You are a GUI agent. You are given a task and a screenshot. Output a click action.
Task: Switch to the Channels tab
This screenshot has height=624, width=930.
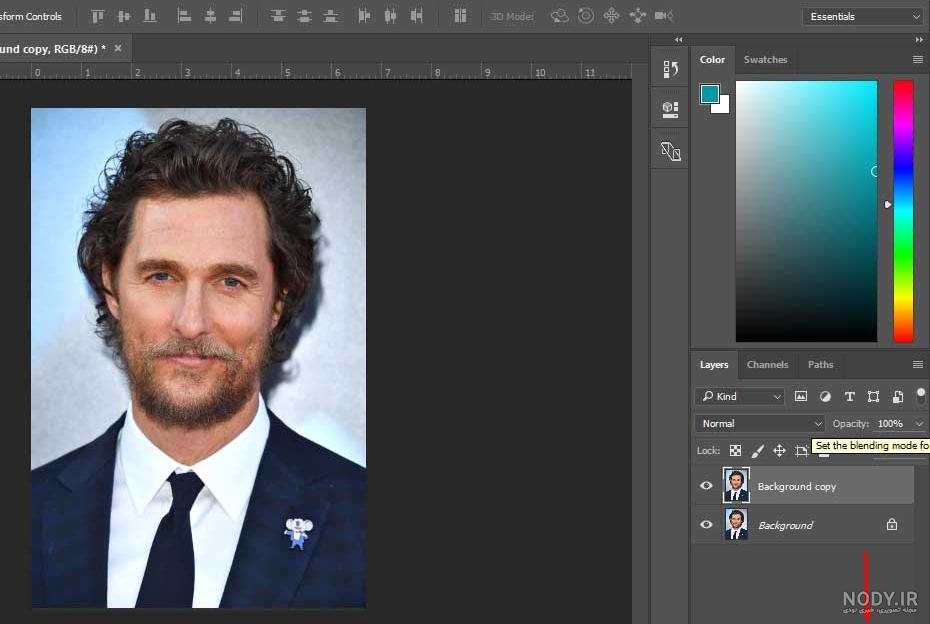pyautogui.click(x=767, y=365)
